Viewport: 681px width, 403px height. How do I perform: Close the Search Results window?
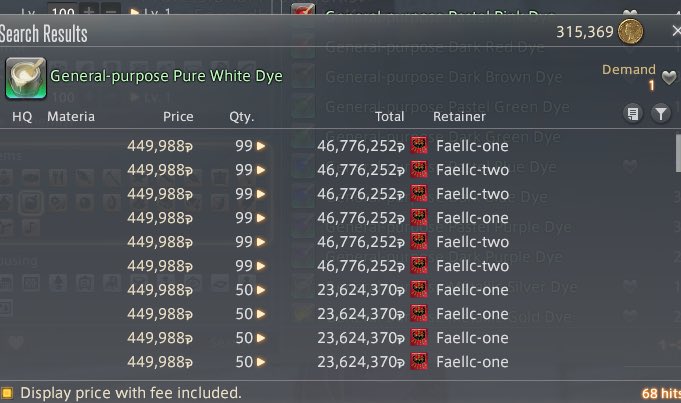pyautogui.click(x=676, y=31)
